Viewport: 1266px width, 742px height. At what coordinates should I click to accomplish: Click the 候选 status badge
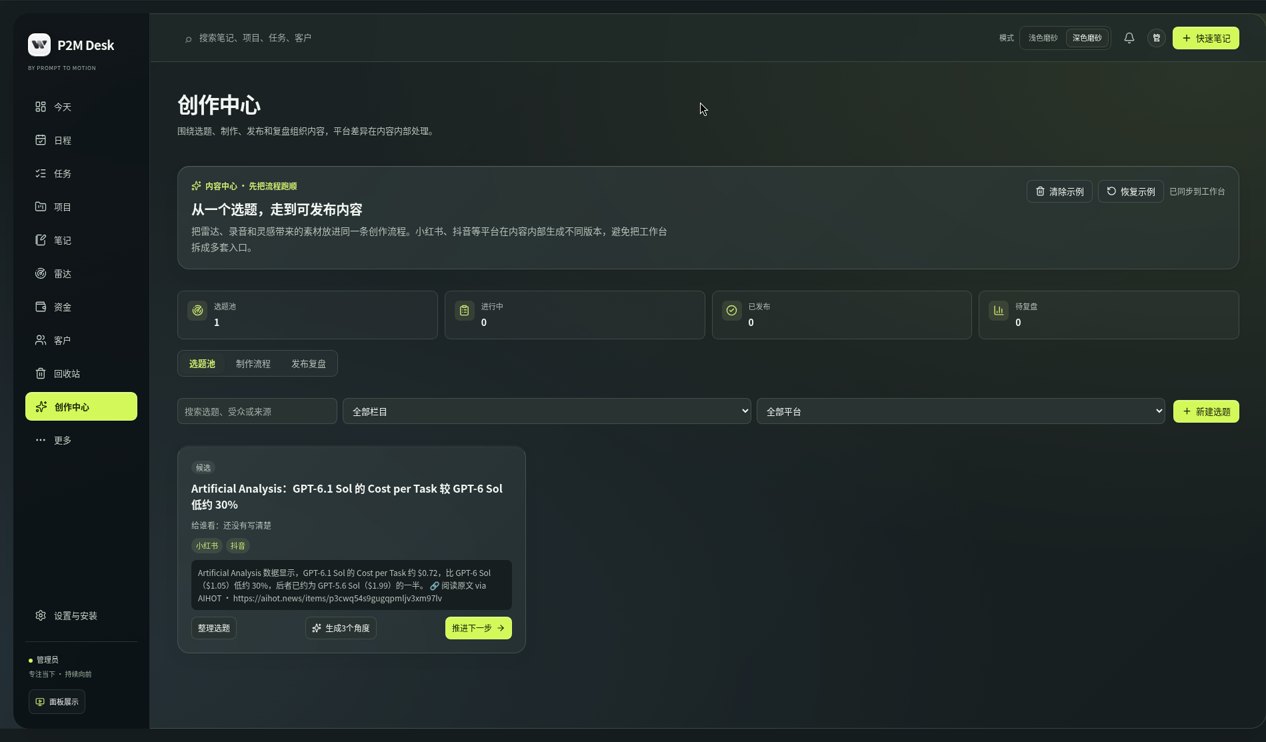[203, 467]
